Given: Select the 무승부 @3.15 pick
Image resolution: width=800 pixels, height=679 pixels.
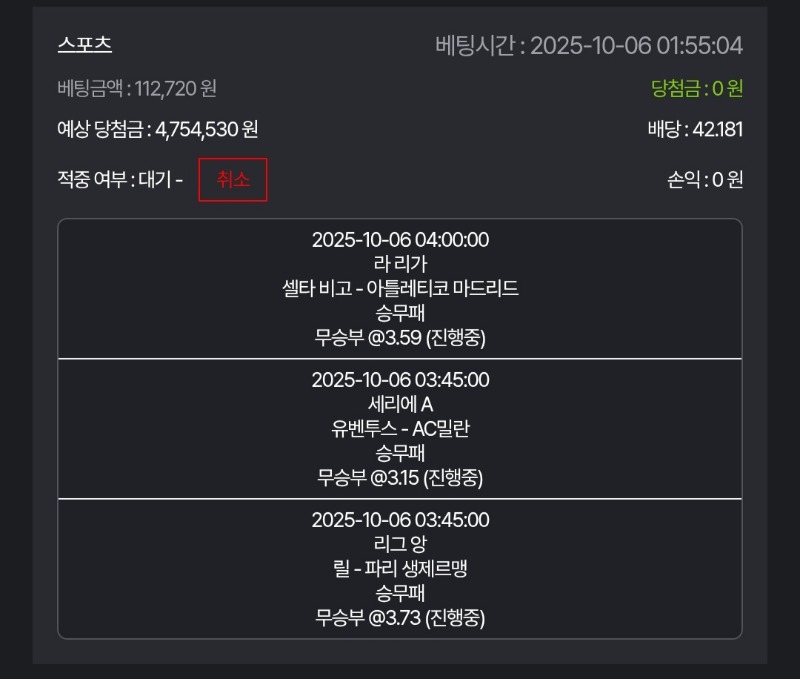Looking at the screenshot, I should [x=400, y=477].
